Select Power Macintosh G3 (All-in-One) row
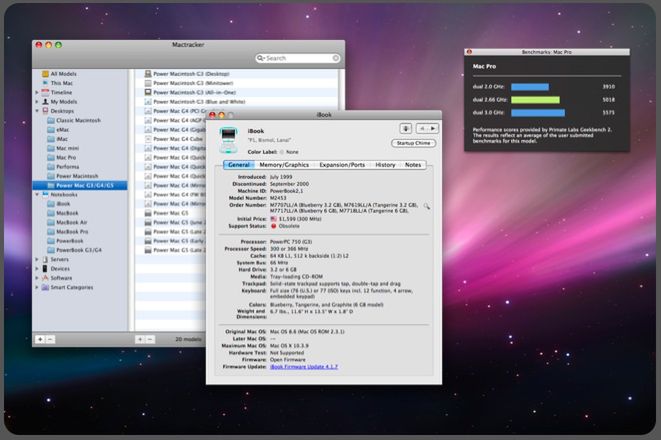Image resolution: width=661 pixels, height=440 pixels. (236, 92)
